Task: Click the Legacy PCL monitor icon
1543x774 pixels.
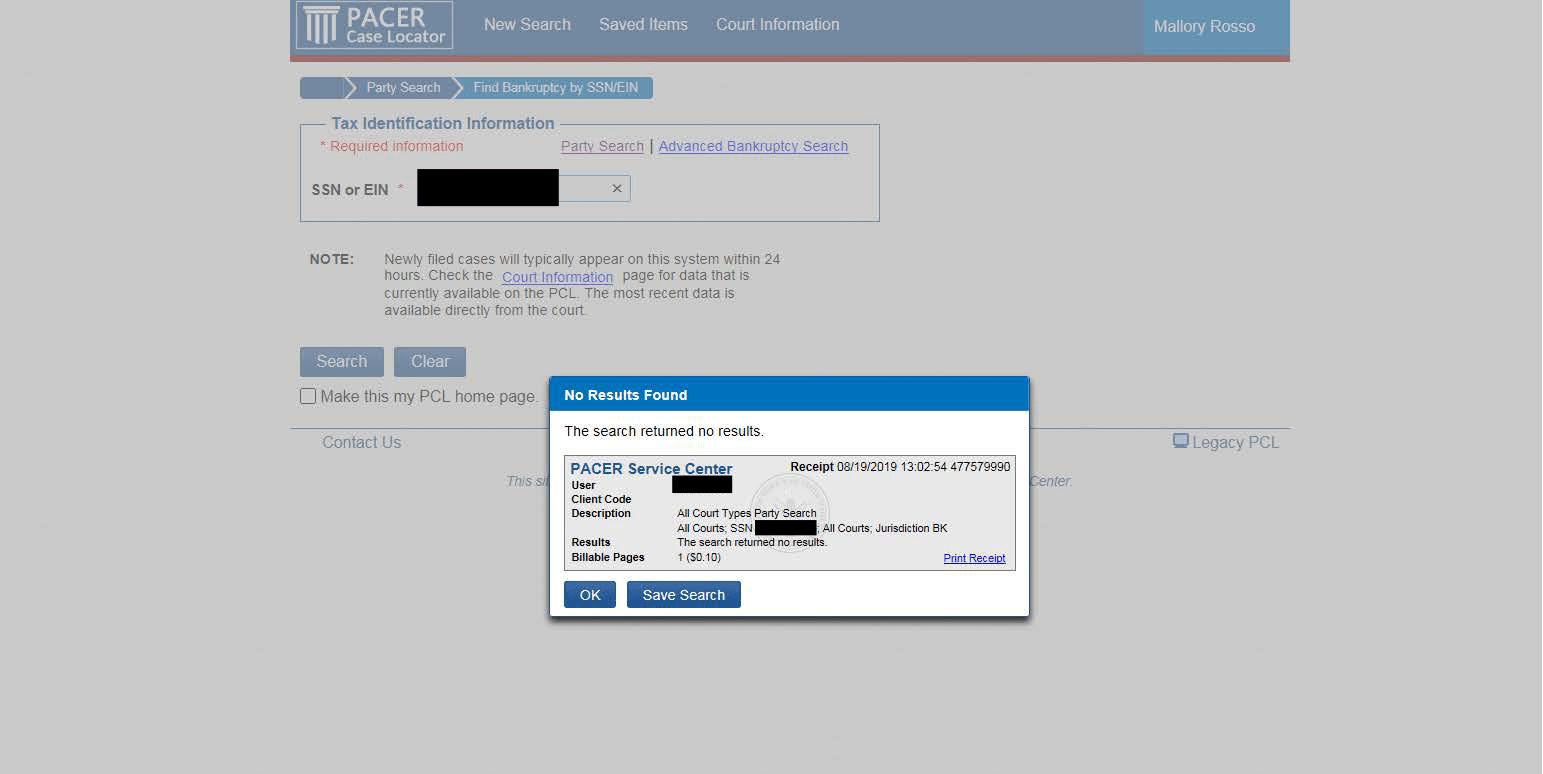Action: [x=1180, y=441]
